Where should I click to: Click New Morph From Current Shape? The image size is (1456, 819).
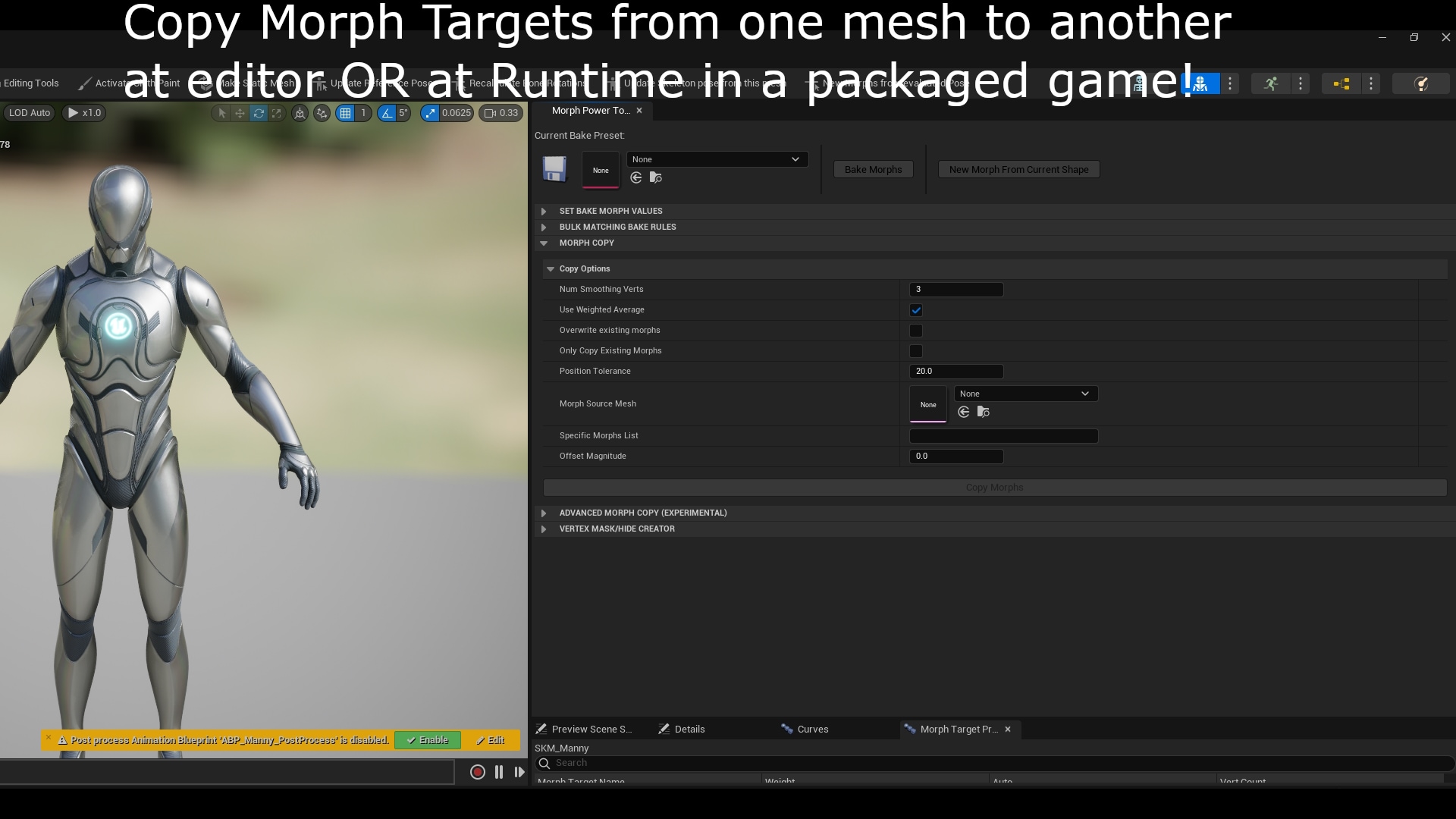[1018, 170]
